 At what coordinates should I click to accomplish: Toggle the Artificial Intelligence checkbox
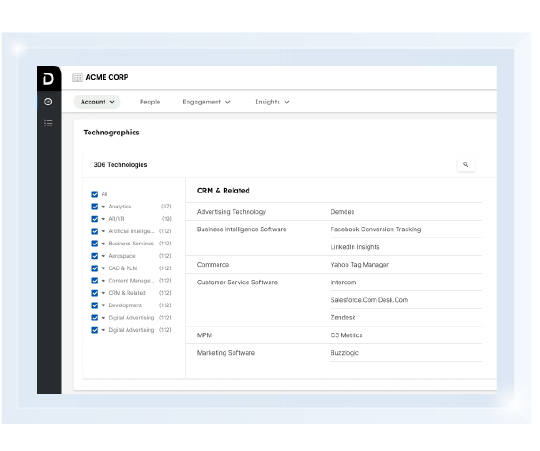click(x=95, y=231)
